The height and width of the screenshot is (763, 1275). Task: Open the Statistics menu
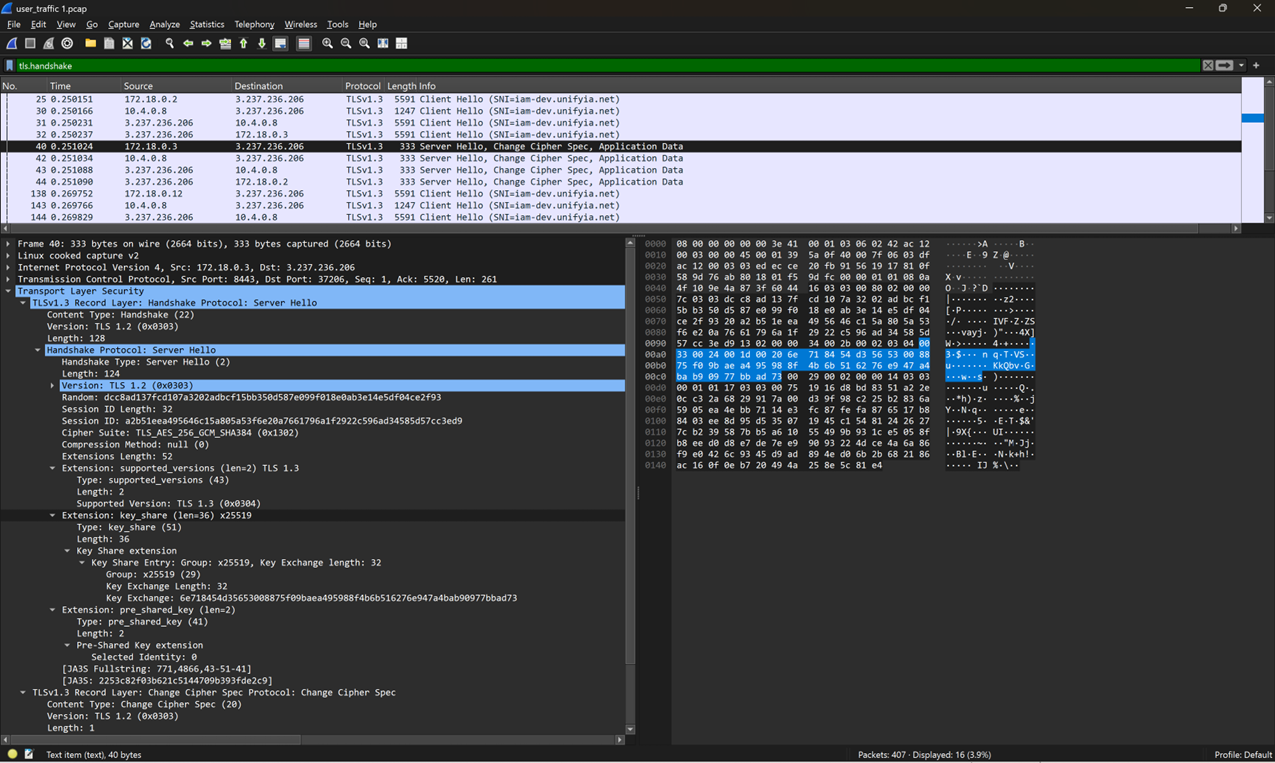click(x=207, y=24)
